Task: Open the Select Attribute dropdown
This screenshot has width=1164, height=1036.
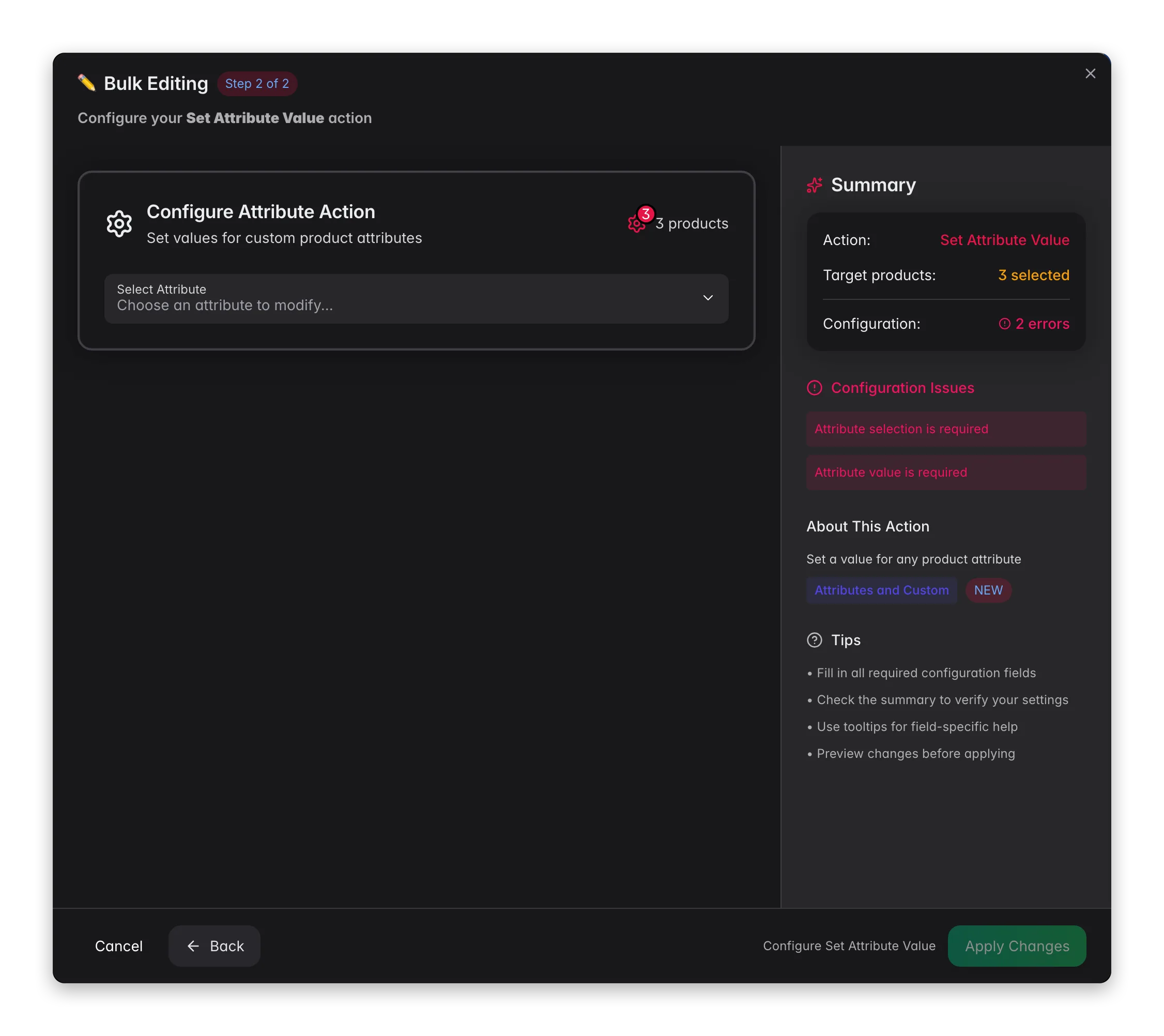Action: pos(416,298)
